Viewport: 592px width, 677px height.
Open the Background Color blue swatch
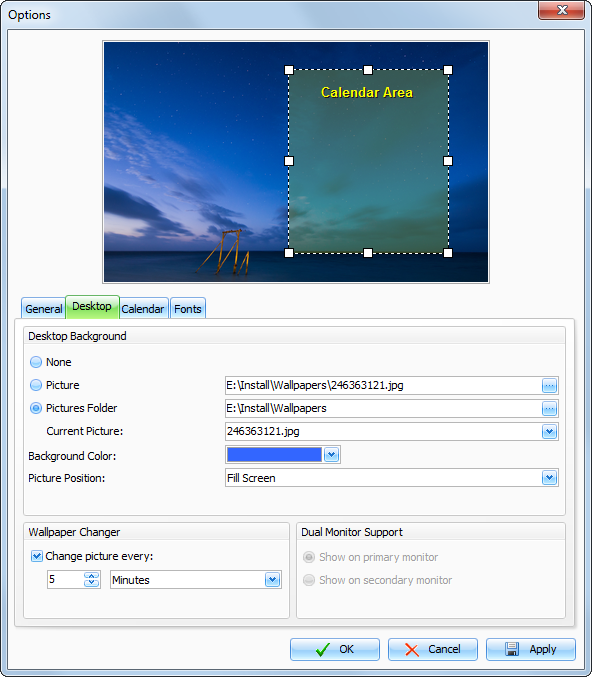275,455
